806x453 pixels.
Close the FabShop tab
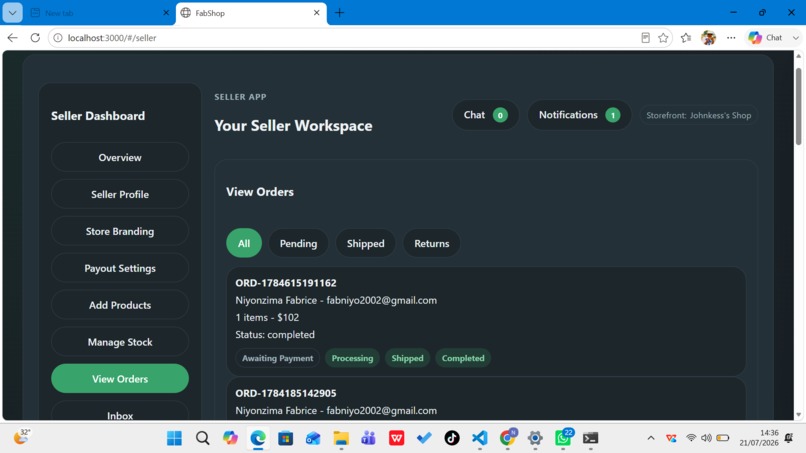(317, 13)
